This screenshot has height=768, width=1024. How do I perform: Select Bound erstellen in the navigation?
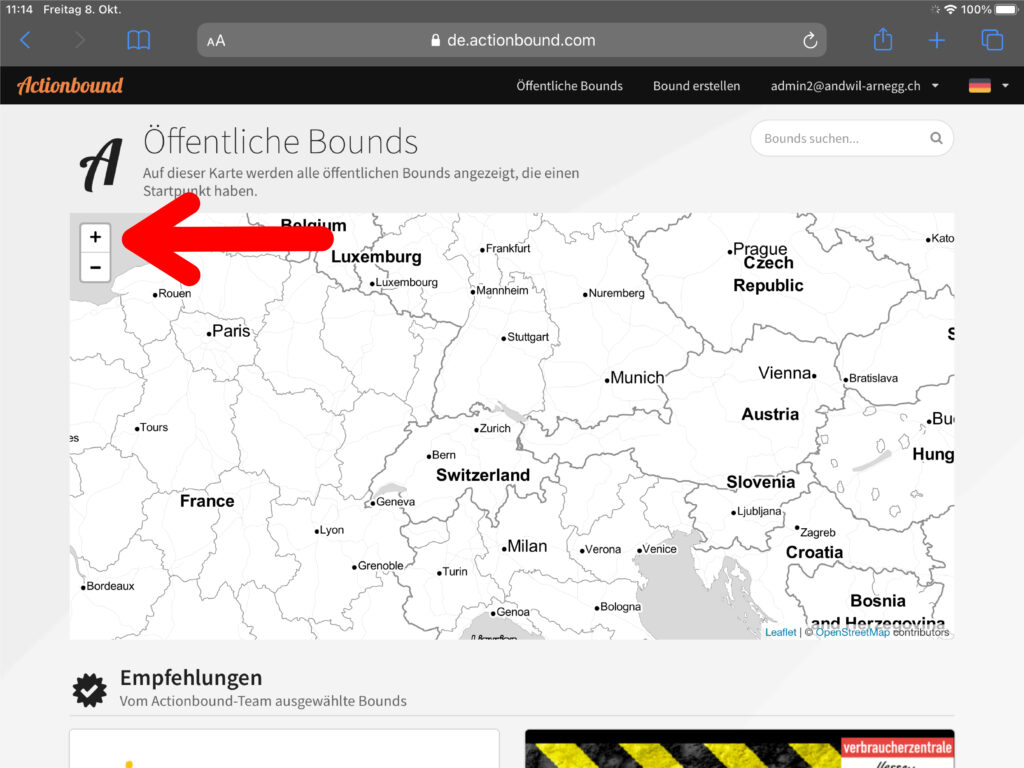point(696,86)
